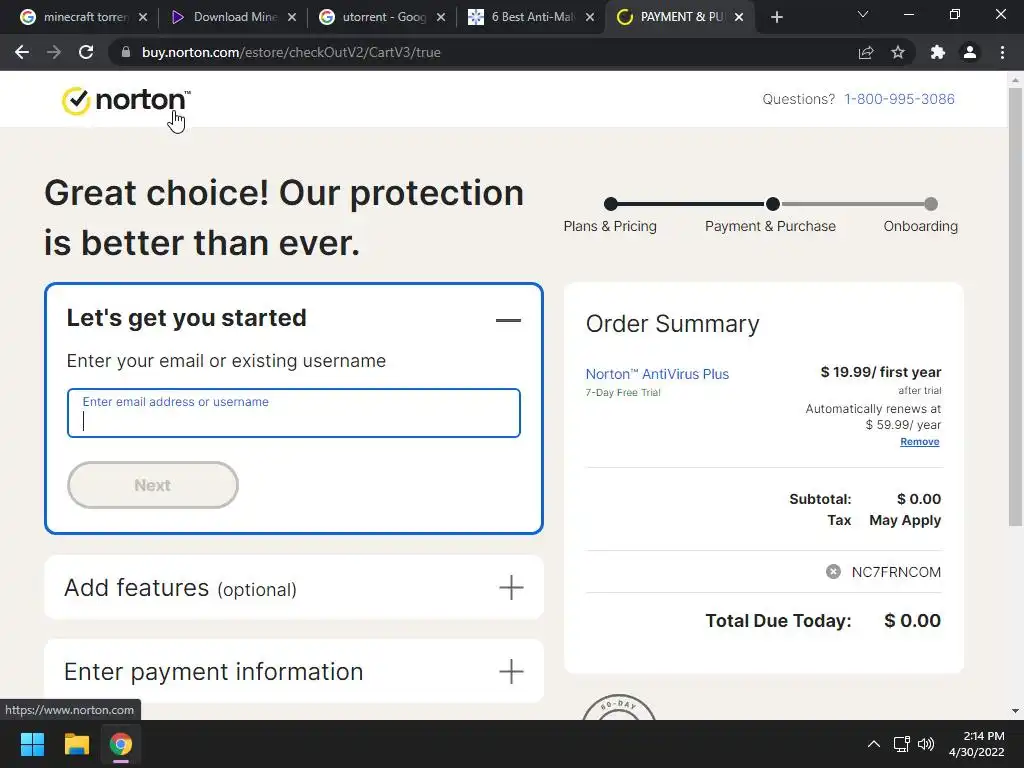Open volume tray icon

point(926,744)
